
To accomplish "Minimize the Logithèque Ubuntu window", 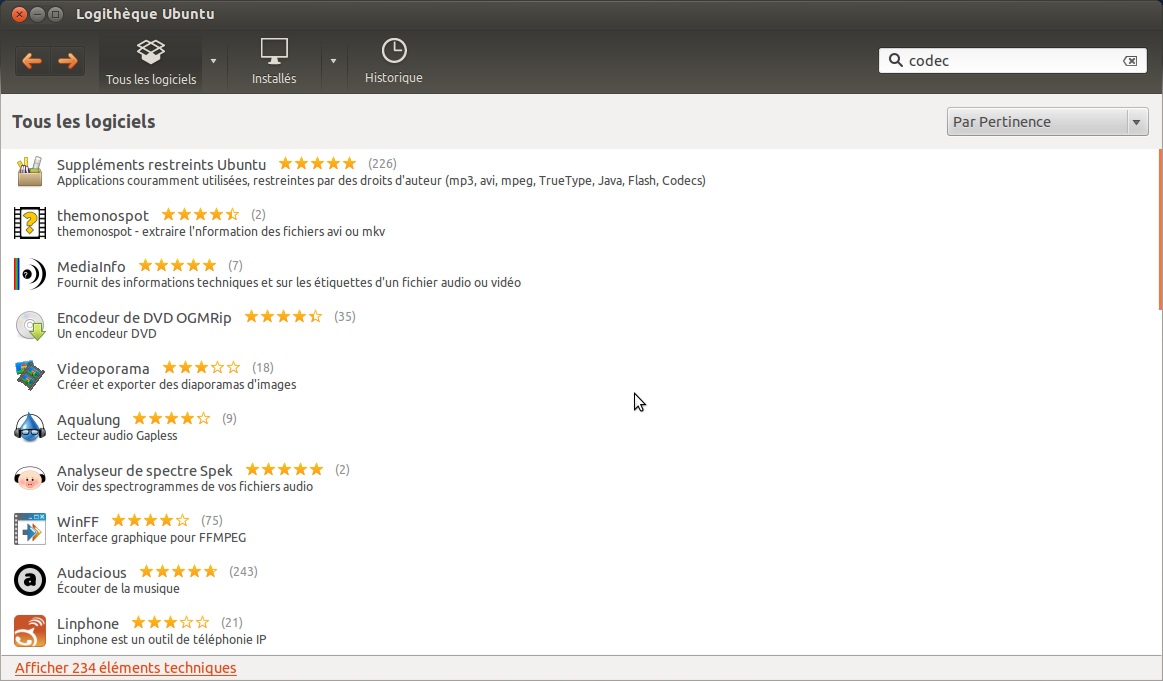I will 37,14.
